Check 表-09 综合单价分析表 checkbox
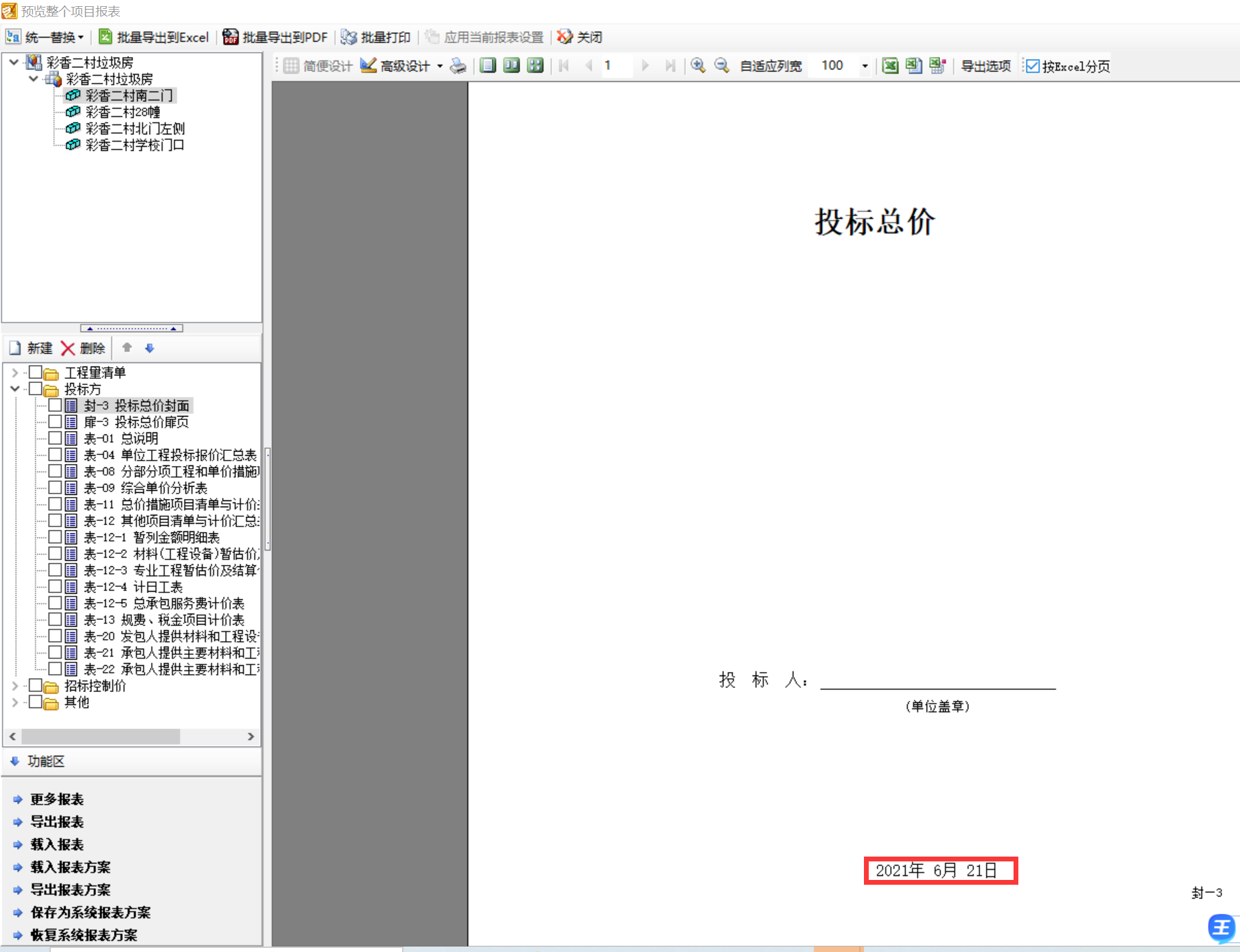This screenshot has height=952, width=1240. click(x=55, y=487)
